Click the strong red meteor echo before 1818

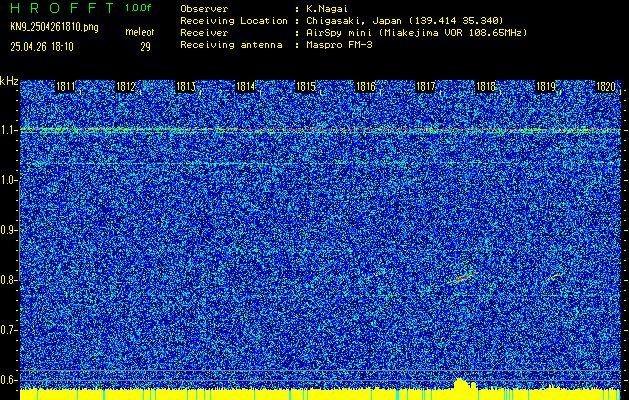(465, 277)
